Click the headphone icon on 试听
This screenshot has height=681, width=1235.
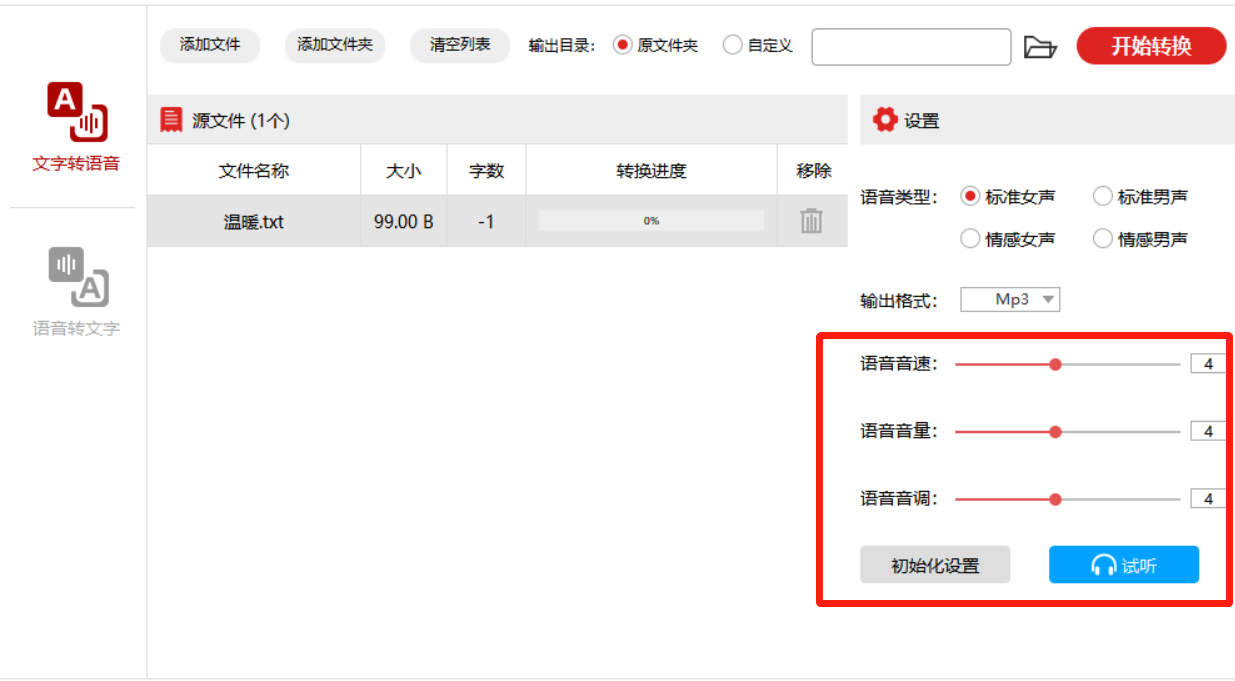pyautogui.click(x=1103, y=566)
